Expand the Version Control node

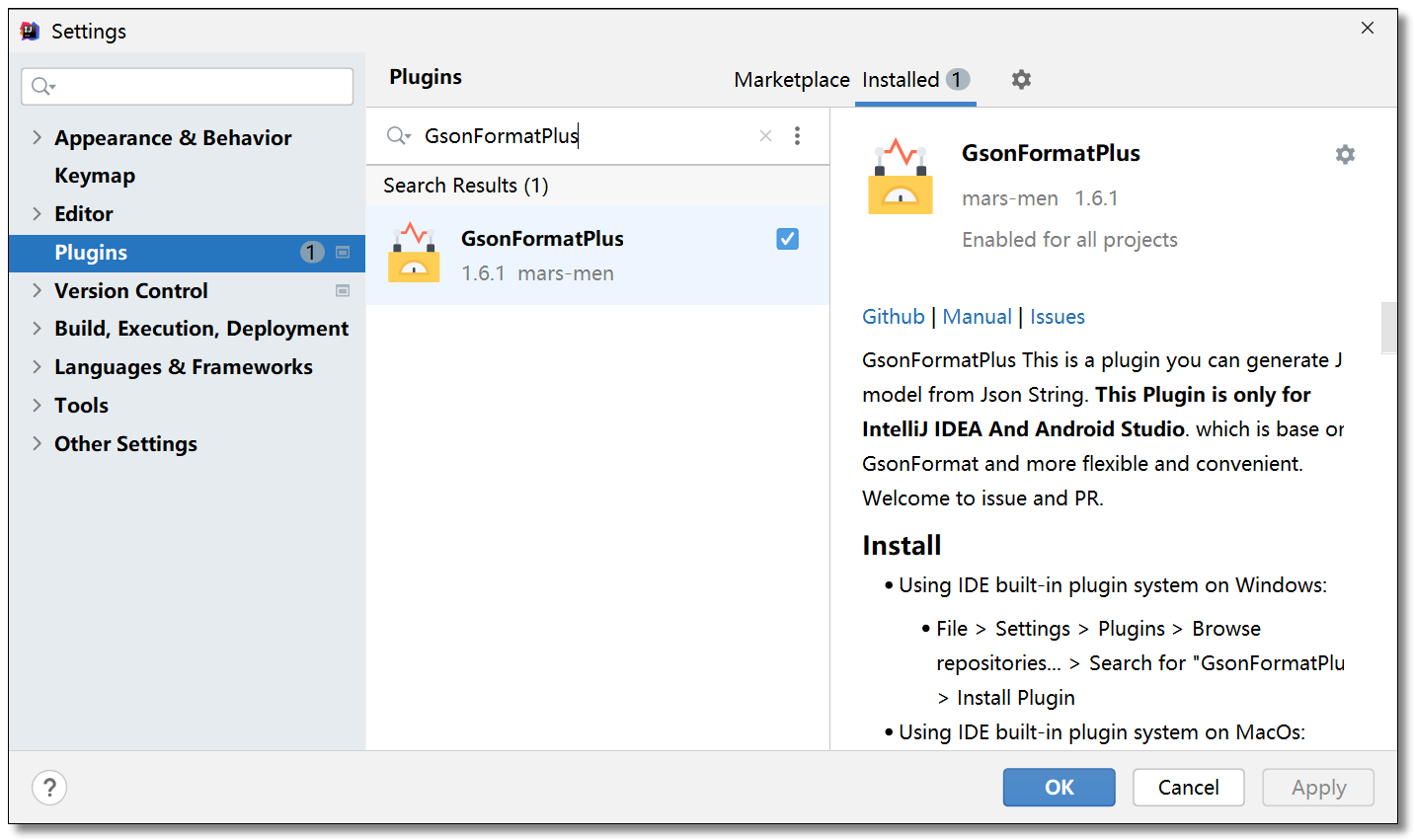[37, 290]
